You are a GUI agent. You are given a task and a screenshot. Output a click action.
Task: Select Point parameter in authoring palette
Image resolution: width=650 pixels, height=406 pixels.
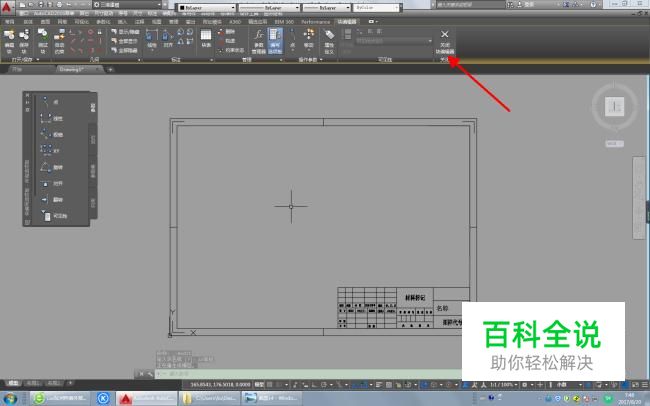[x=50, y=102]
